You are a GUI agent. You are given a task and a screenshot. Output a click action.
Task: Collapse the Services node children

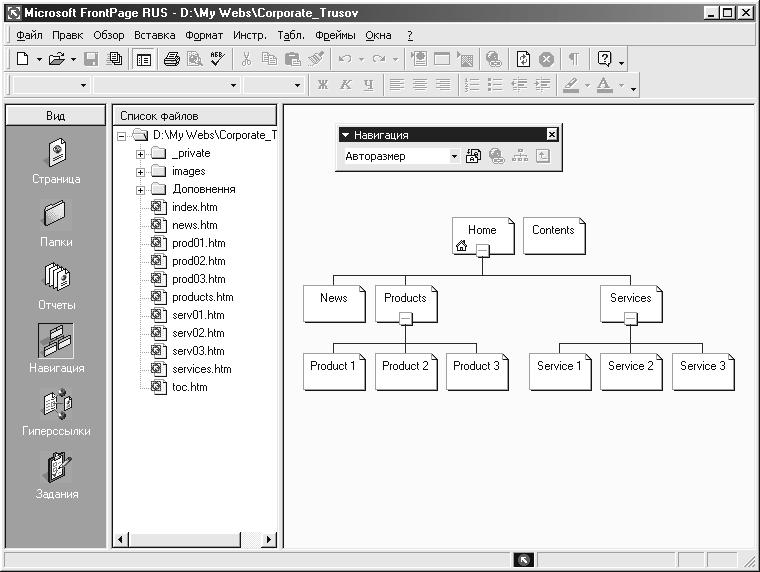coord(631,318)
